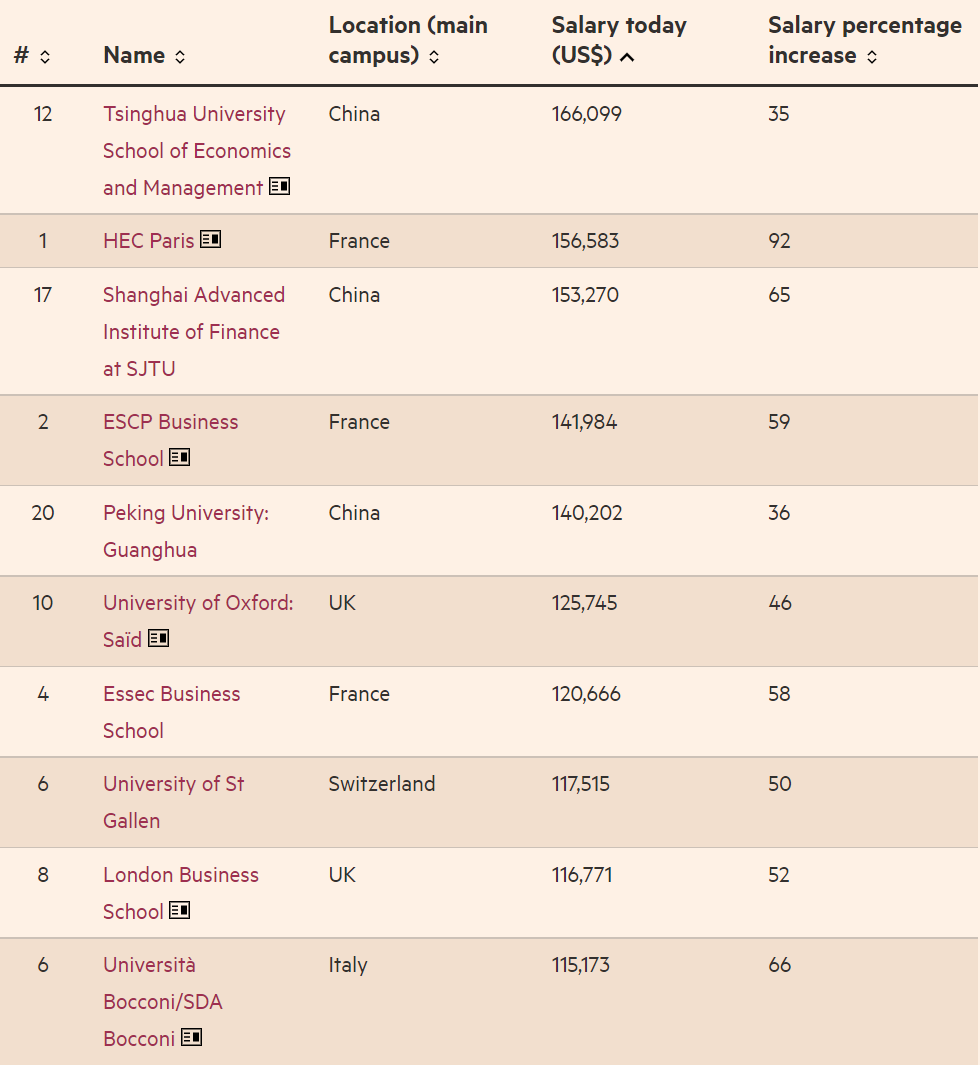Image resolution: width=980 pixels, height=1065 pixels.
Task: Toggle sort order for the Name column
Action: tap(180, 56)
